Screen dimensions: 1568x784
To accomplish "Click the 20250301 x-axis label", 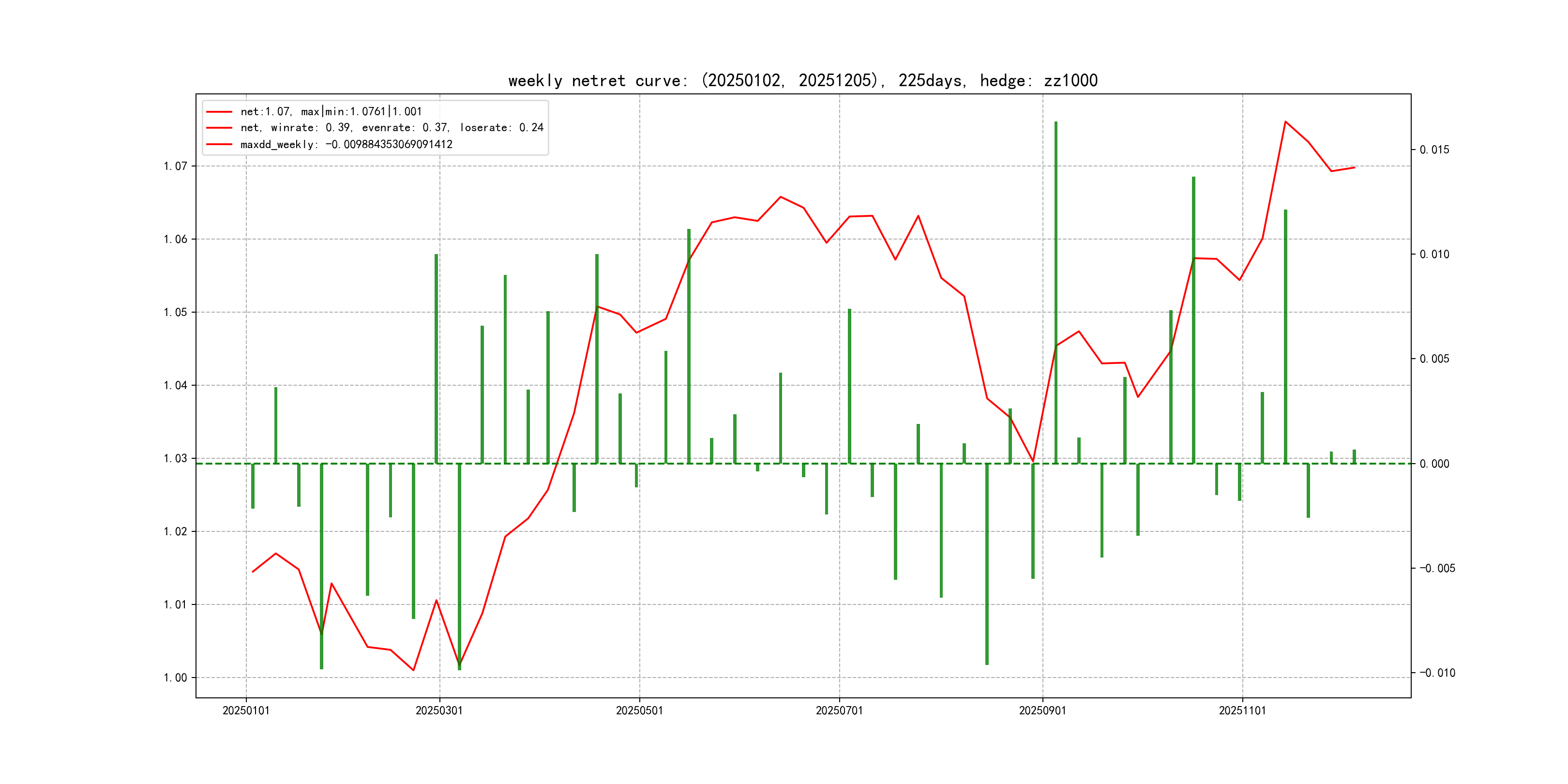I will 439,710.
